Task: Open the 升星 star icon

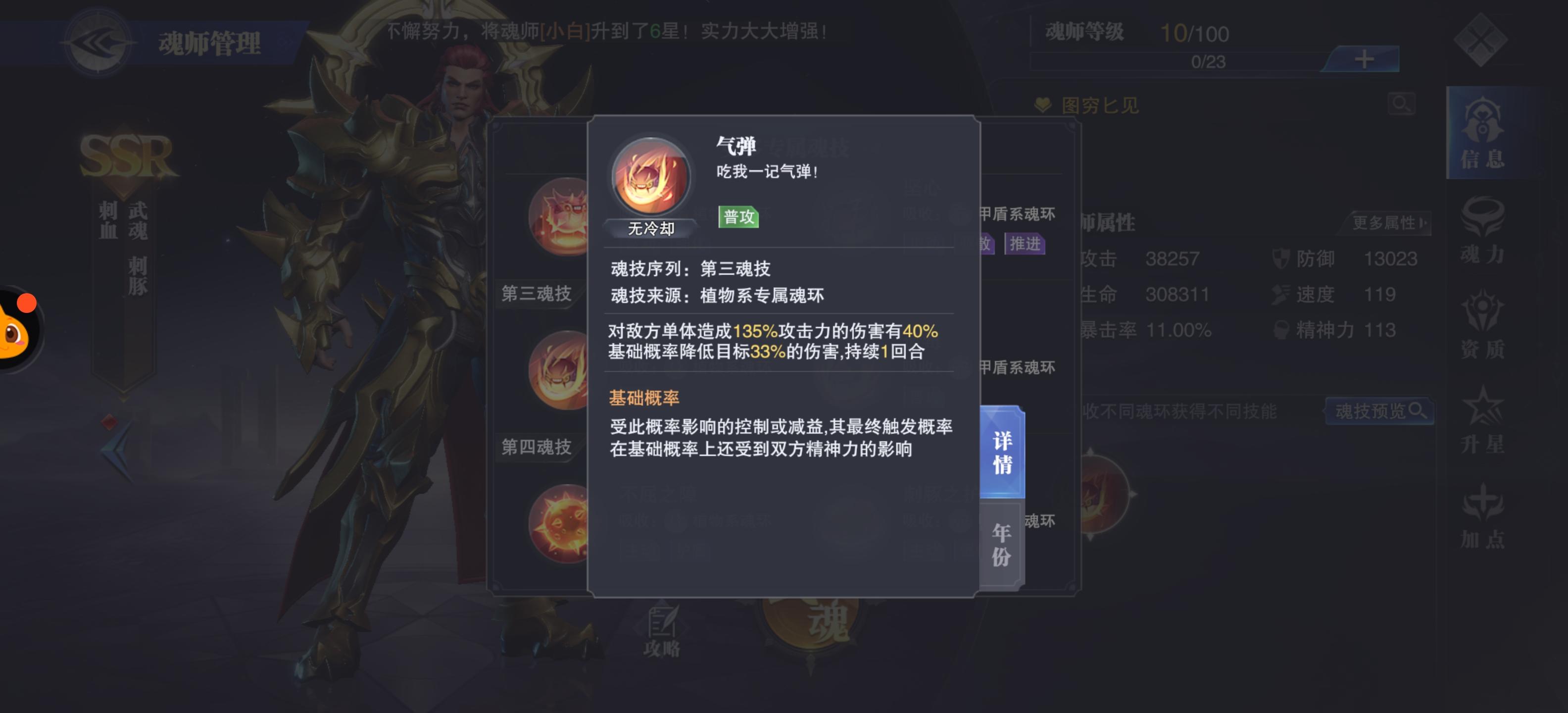Action: (x=1483, y=420)
